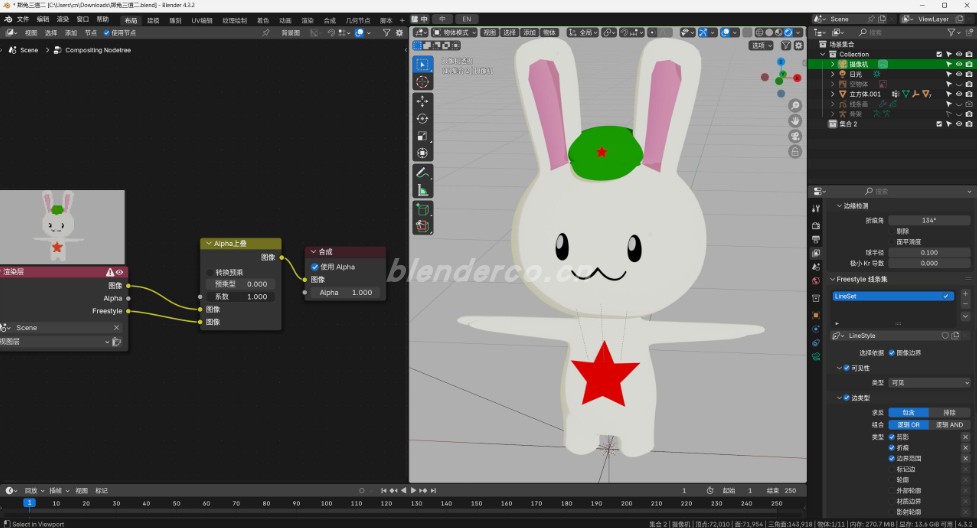The image size is (977, 528).
Task: Switch to 合成 workspace tab
Action: 330,21
